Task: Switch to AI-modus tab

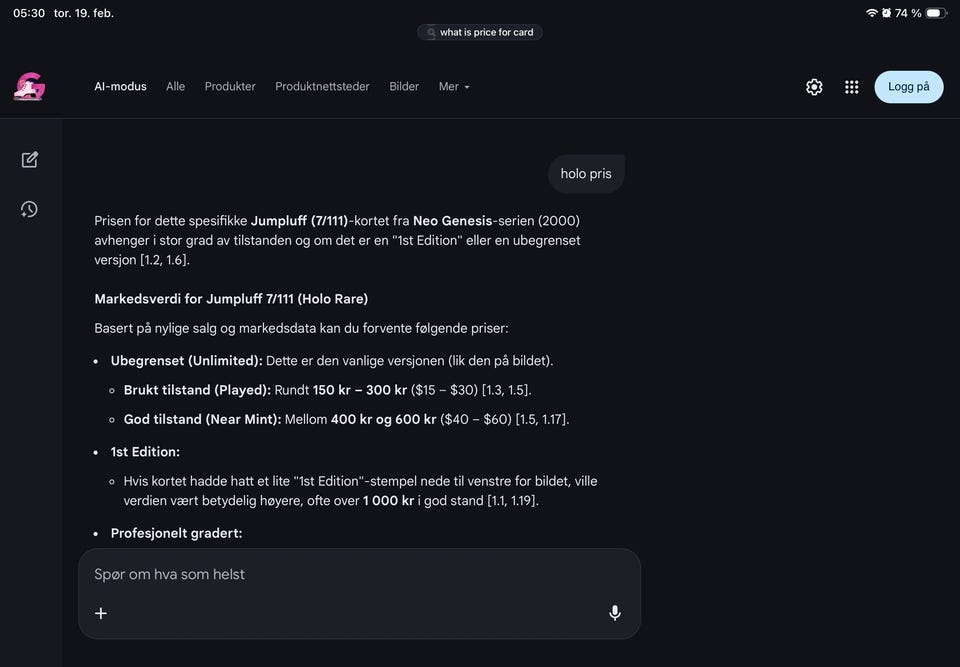Action: (x=120, y=87)
